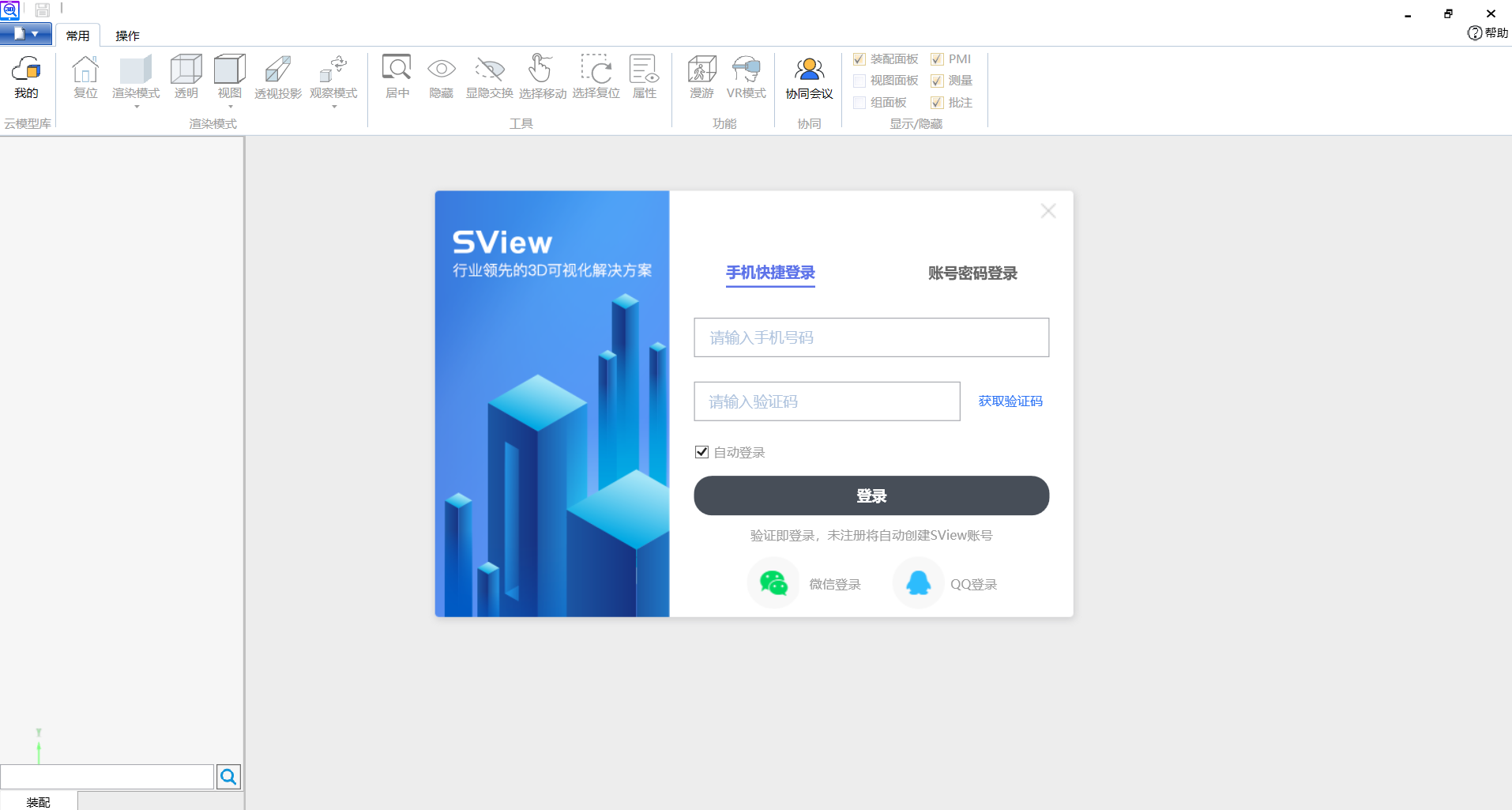Image resolution: width=1512 pixels, height=810 pixels.
Task: Choose 微信登录 WeChat login icon
Action: pyautogui.click(x=773, y=583)
